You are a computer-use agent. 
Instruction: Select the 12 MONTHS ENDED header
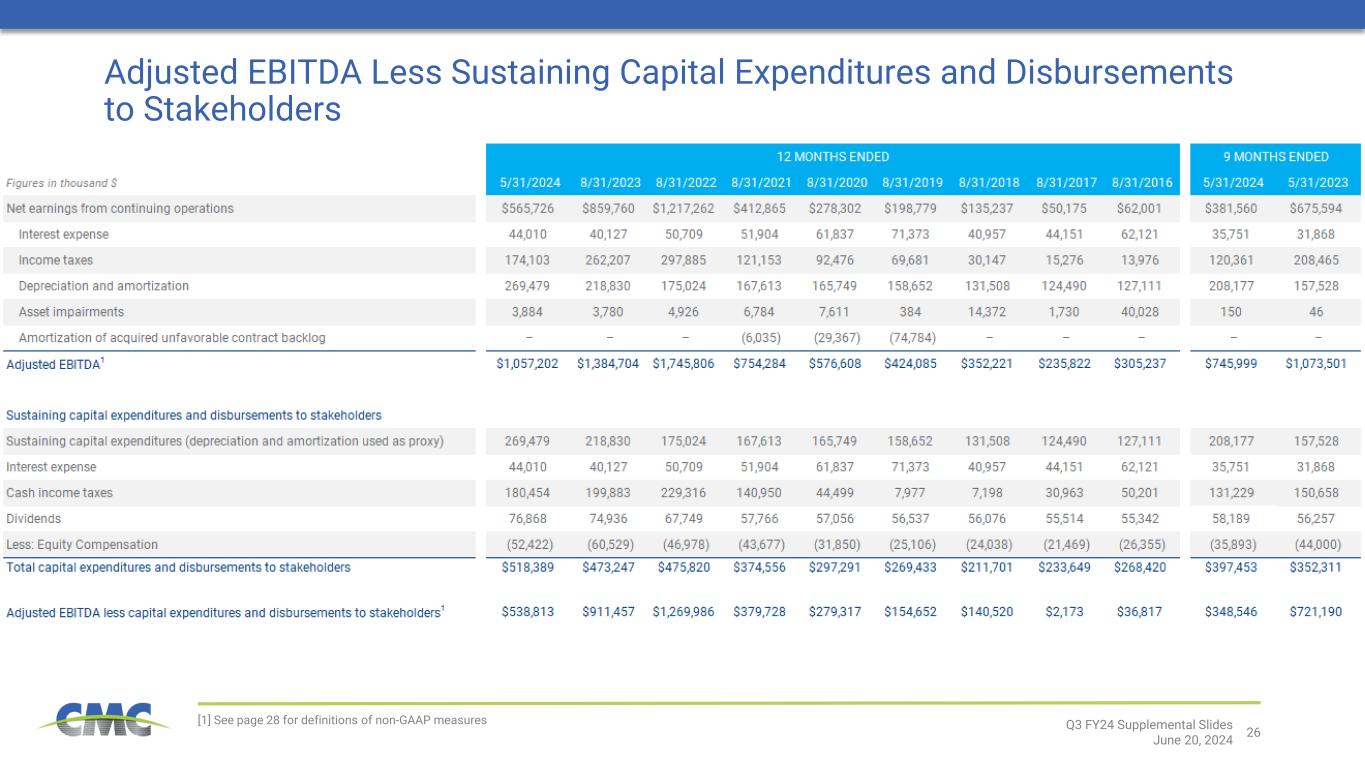(x=833, y=157)
